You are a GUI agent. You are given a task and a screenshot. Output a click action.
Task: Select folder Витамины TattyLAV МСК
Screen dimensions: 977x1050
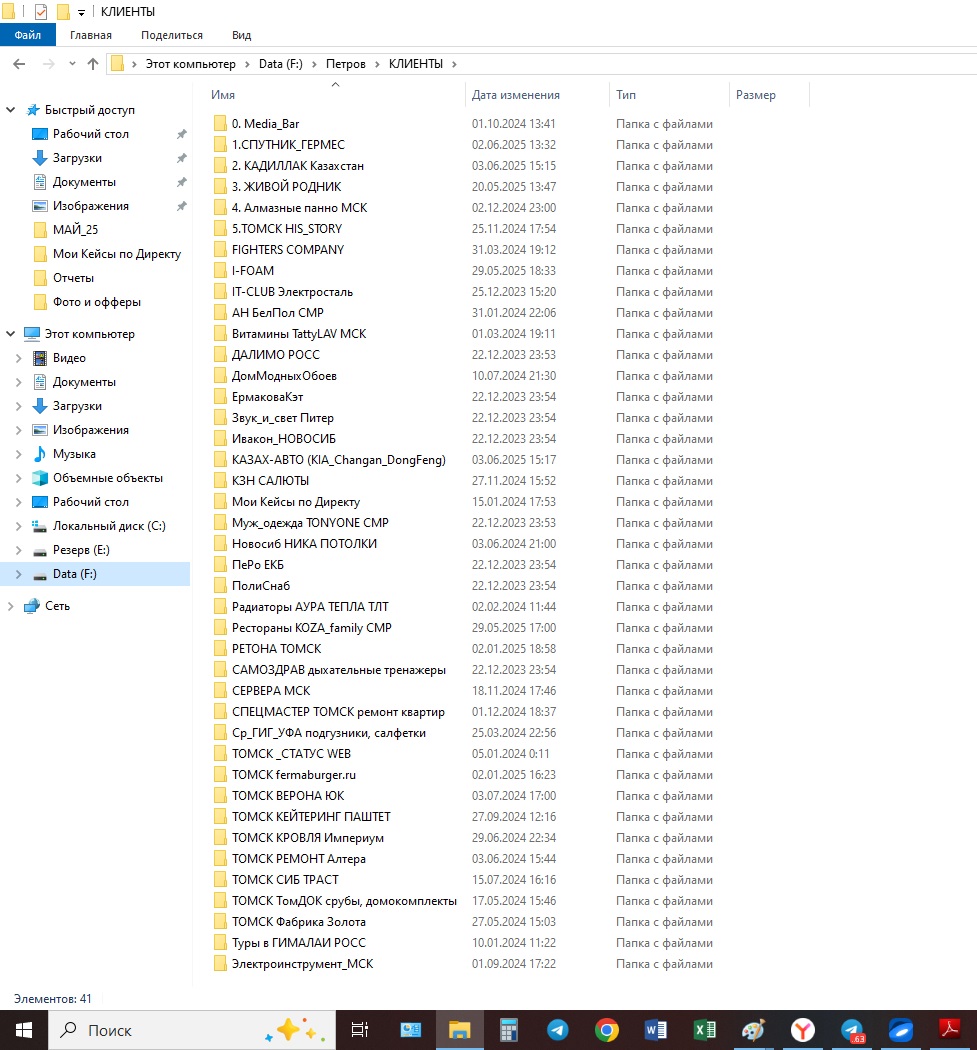point(299,333)
